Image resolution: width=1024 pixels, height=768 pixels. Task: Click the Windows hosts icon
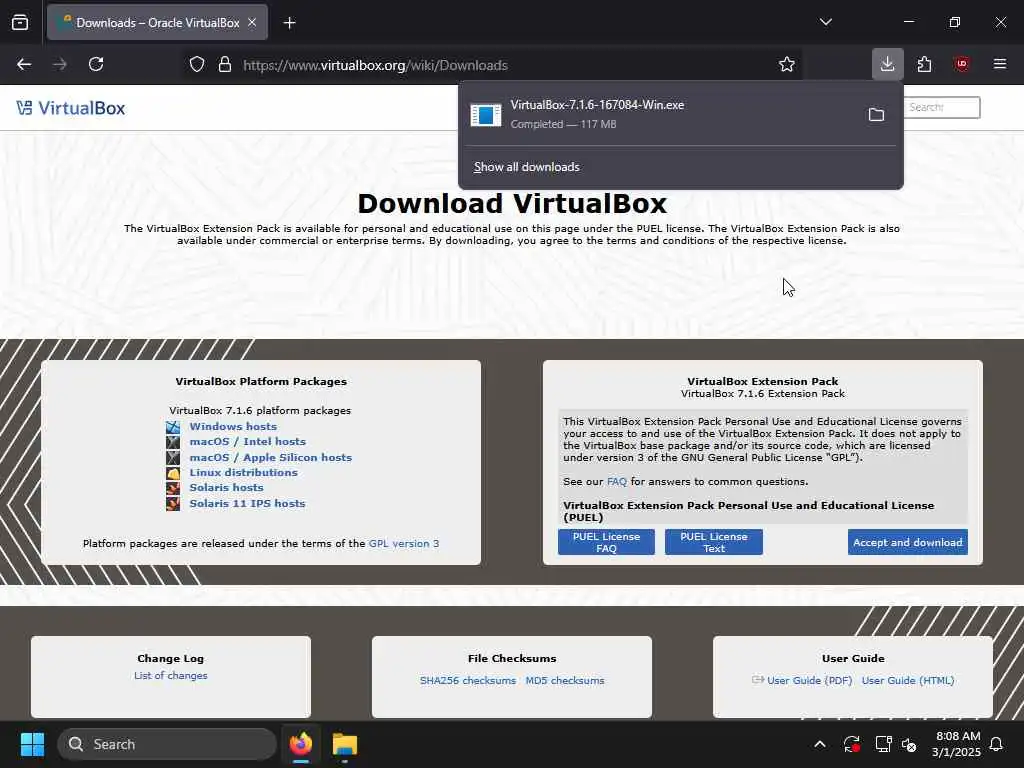[x=173, y=427]
